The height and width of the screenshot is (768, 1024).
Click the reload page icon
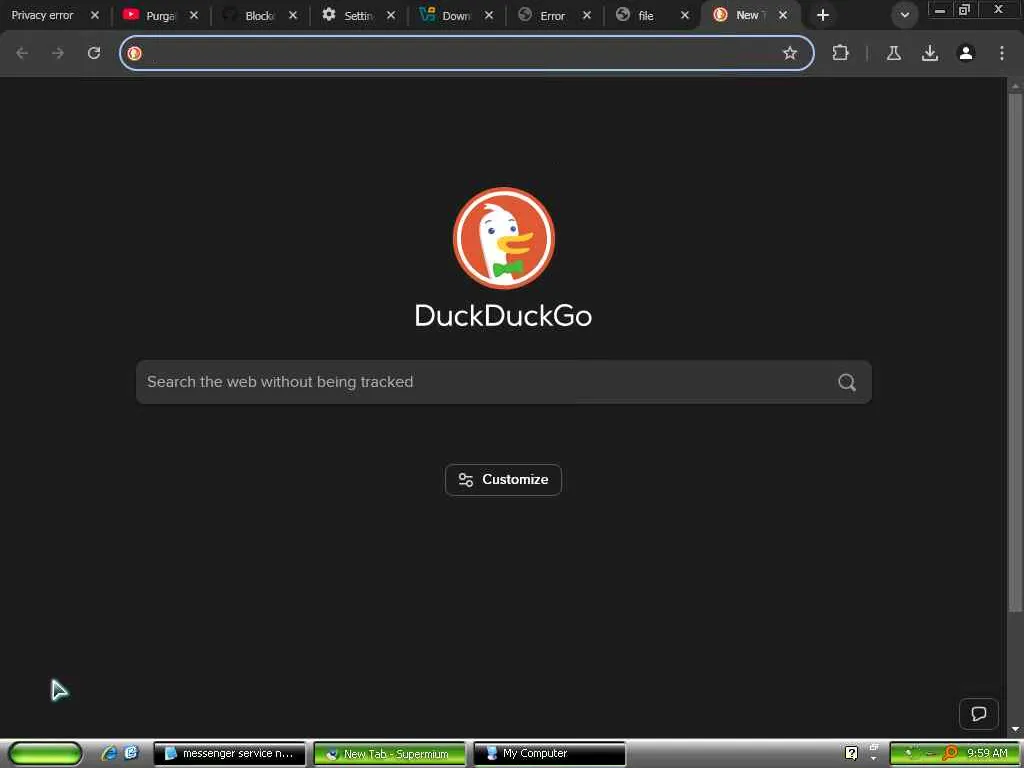click(x=94, y=53)
